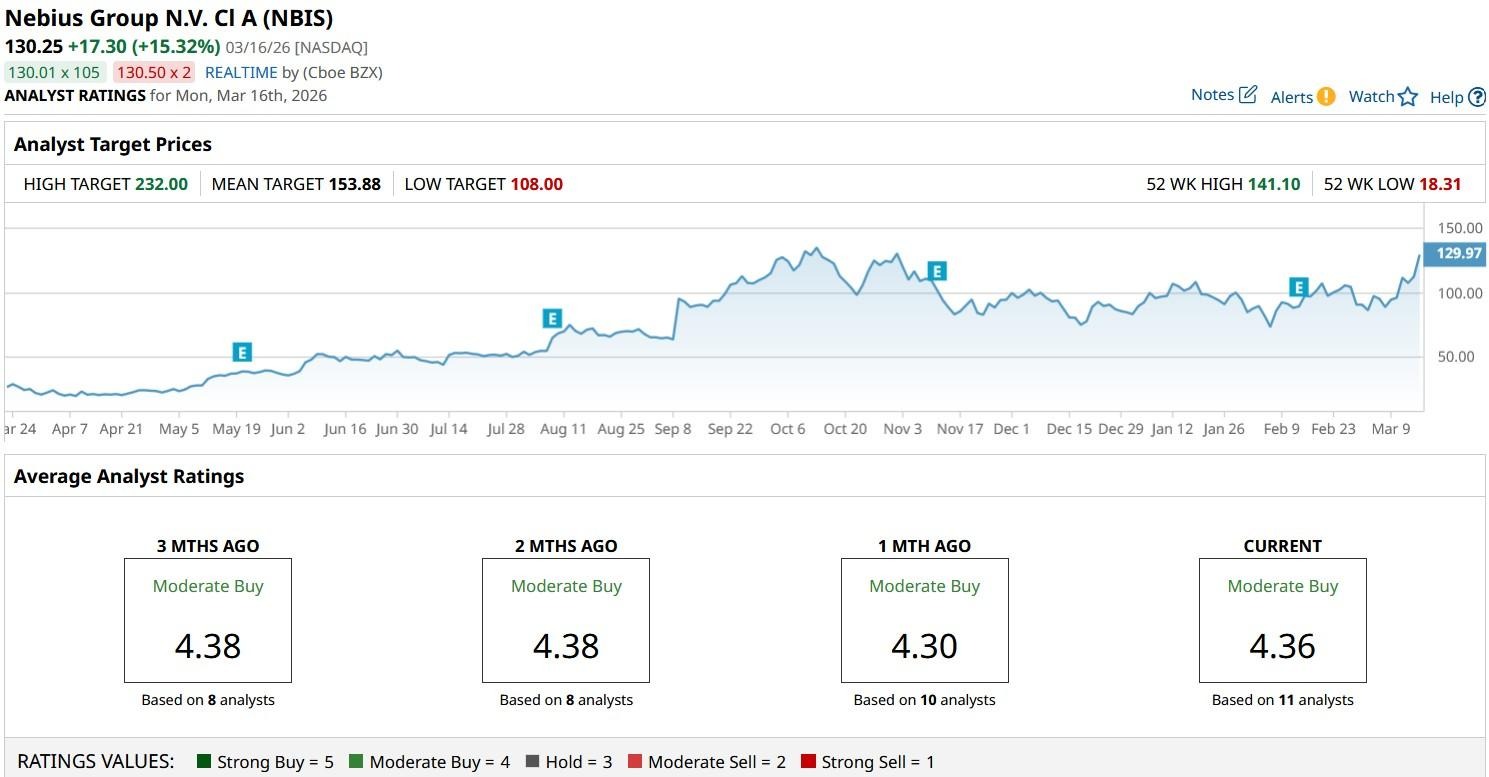Click the 4.38 rating under 2 MTHS AGO
Screen dimensions: 1489x777
coord(566,646)
